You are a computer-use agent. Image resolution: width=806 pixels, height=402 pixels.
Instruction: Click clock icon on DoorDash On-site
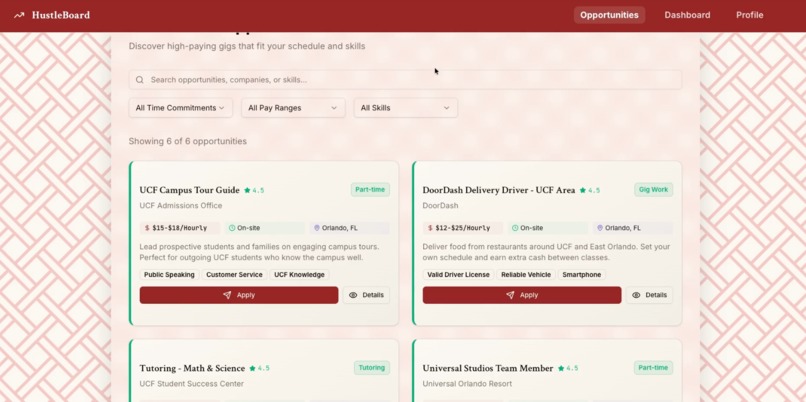[x=515, y=228]
